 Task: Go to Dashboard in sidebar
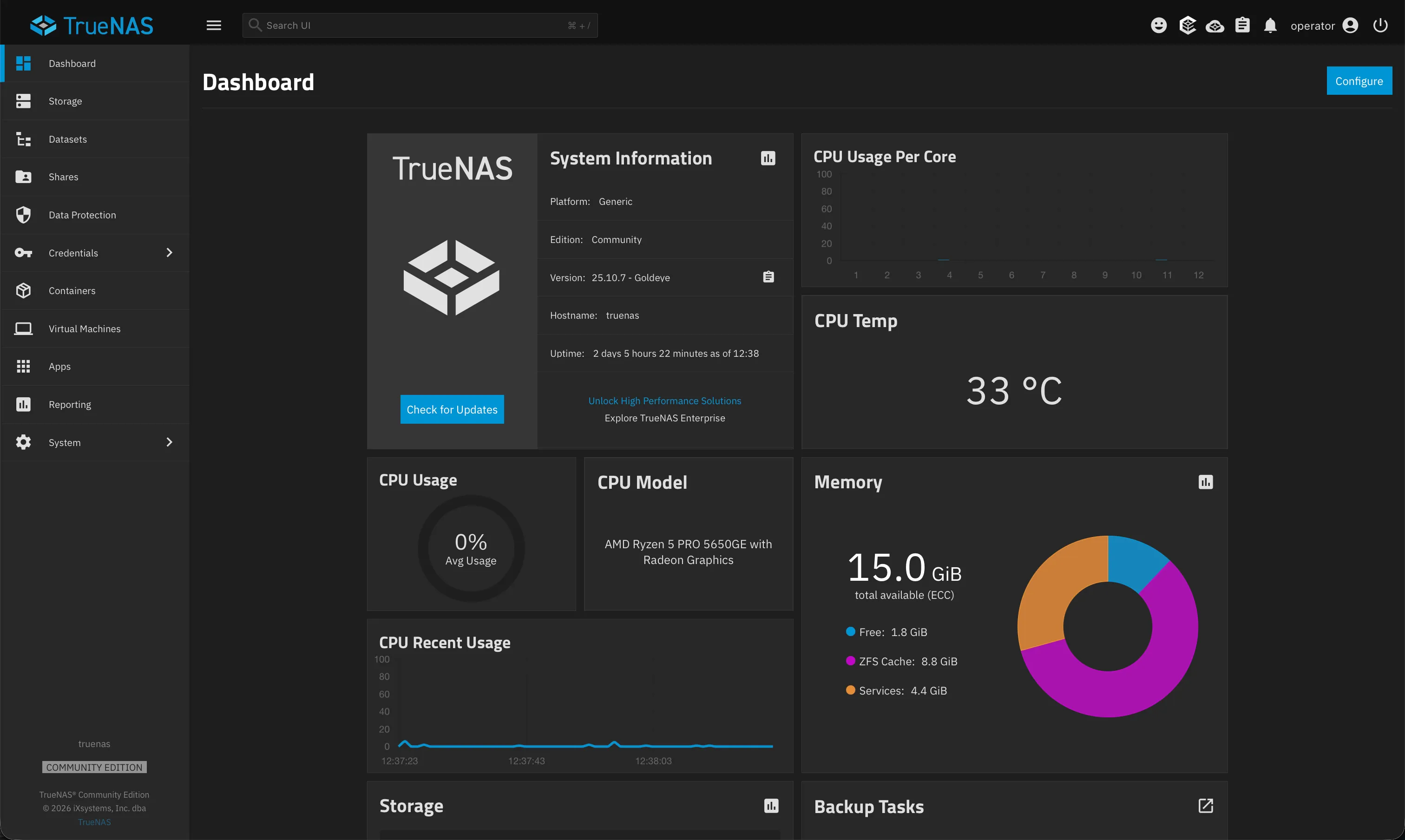point(94,63)
